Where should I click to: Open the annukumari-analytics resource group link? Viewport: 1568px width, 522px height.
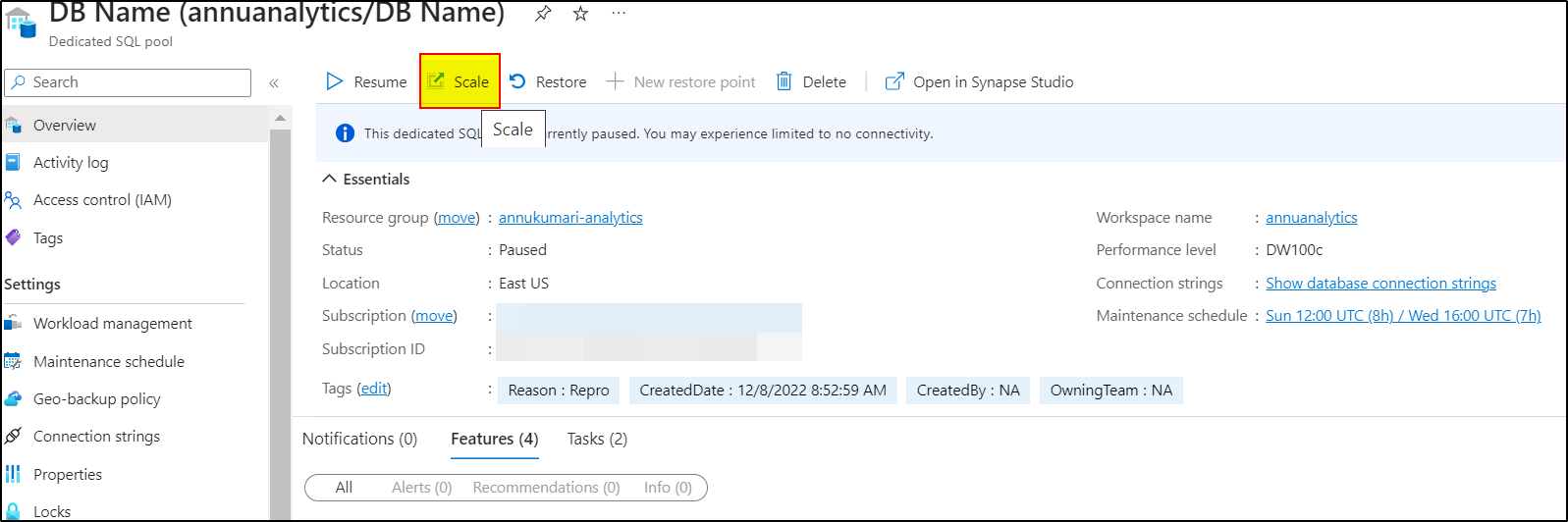click(x=570, y=218)
